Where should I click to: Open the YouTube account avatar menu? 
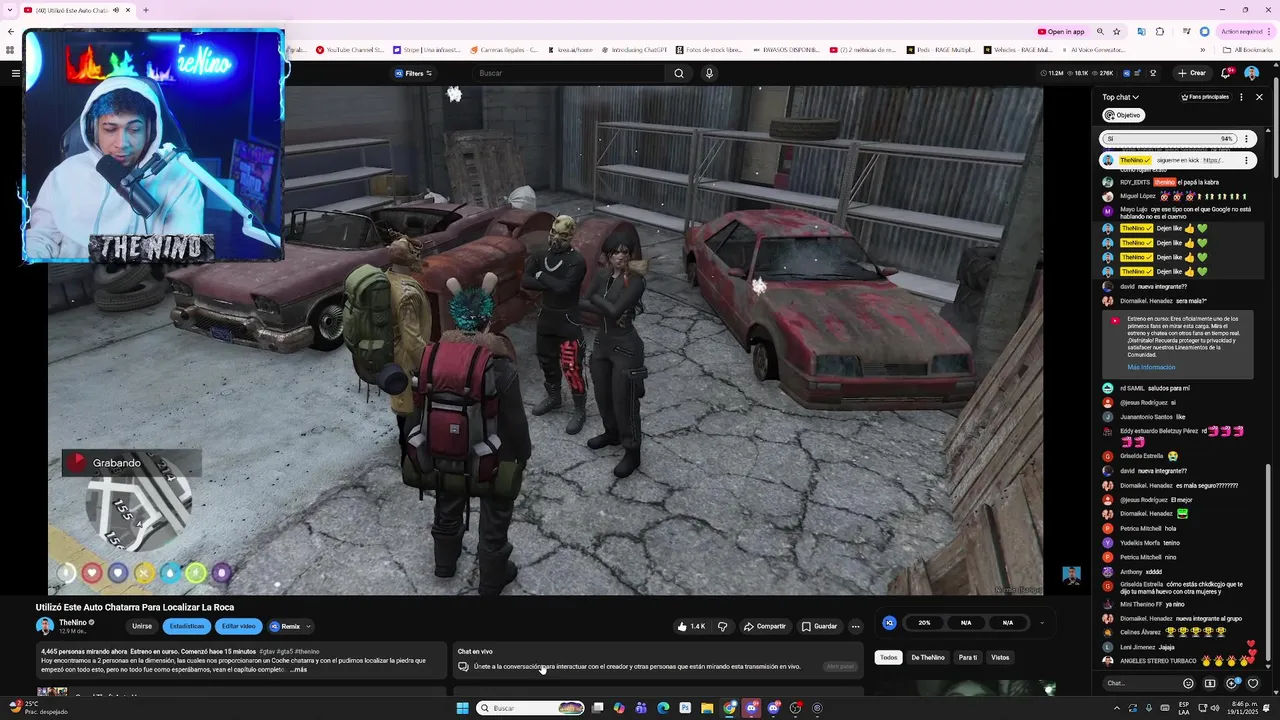1251,73
